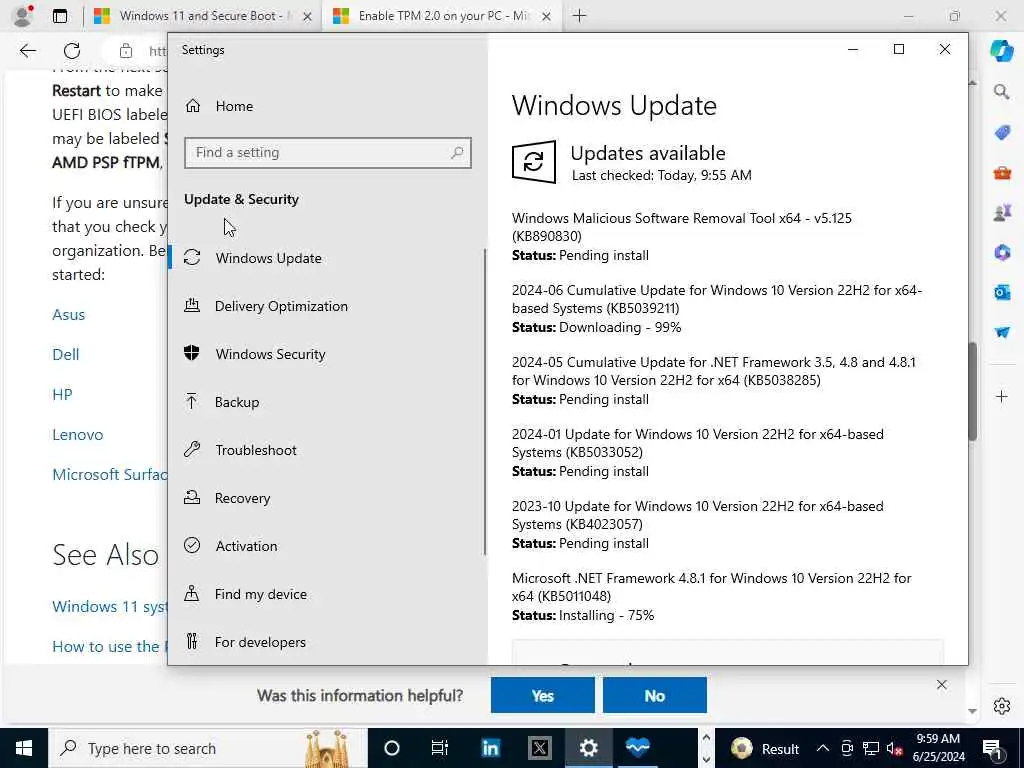Click the Settings gear on taskbar
The width and height of the screenshot is (1024, 768).
click(588, 748)
